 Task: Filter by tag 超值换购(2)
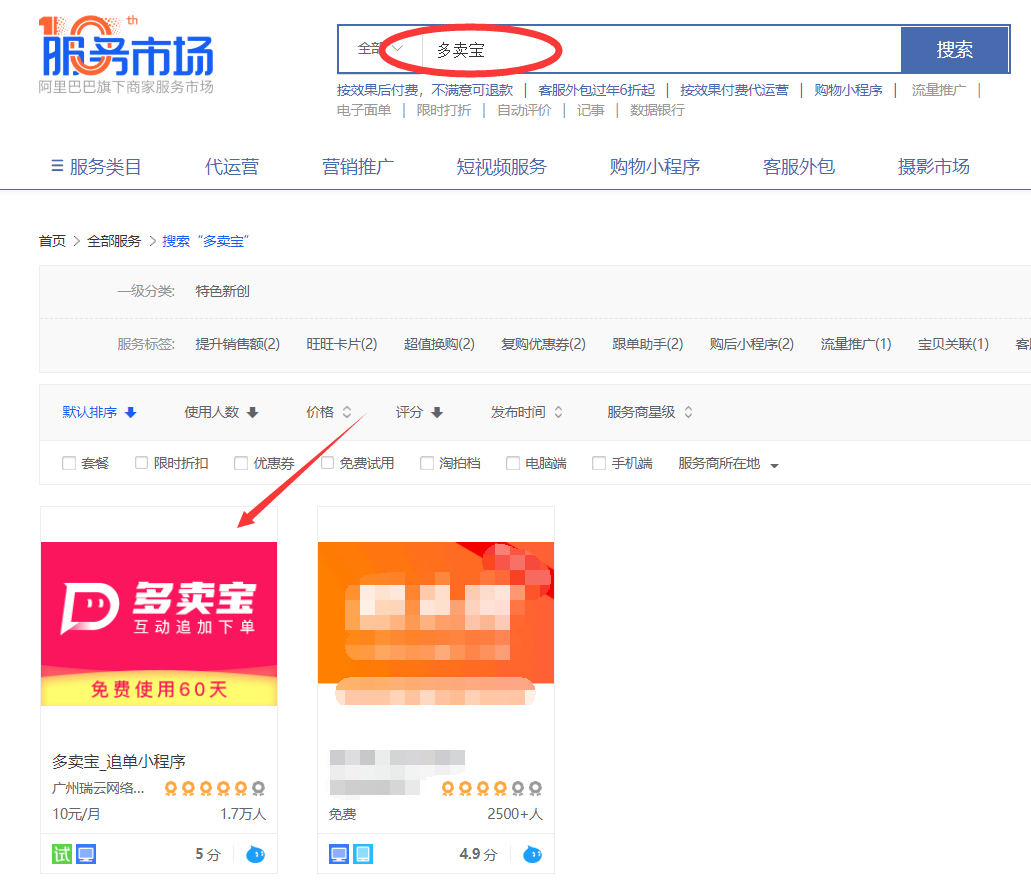click(439, 344)
